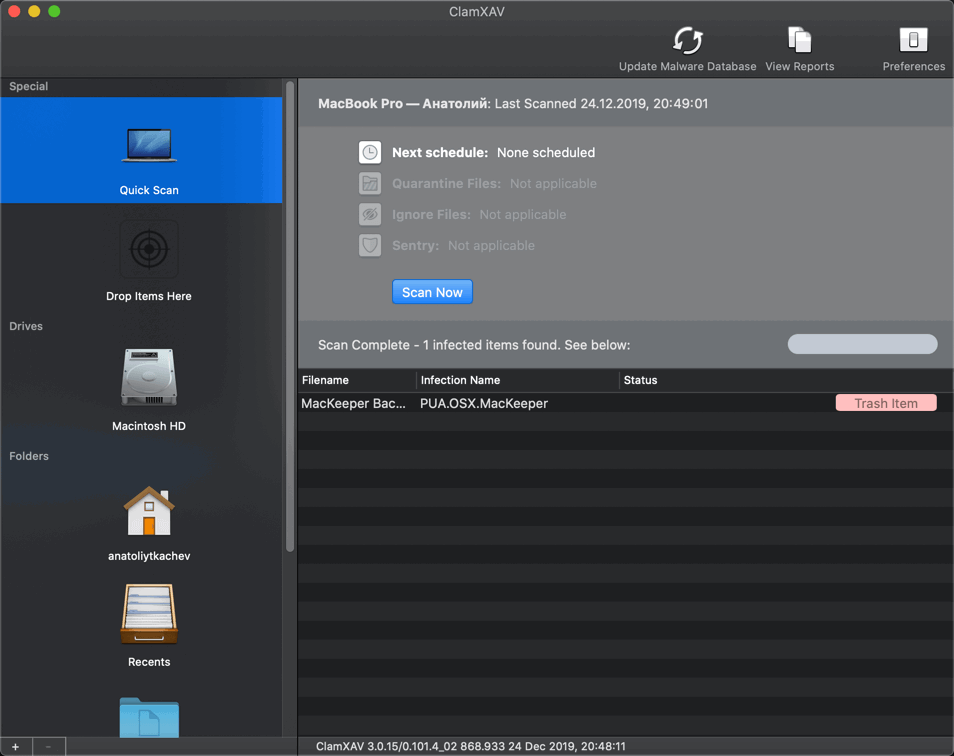Click the scan progress bar
The height and width of the screenshot is (756, 954).
(x=862, y=344)
